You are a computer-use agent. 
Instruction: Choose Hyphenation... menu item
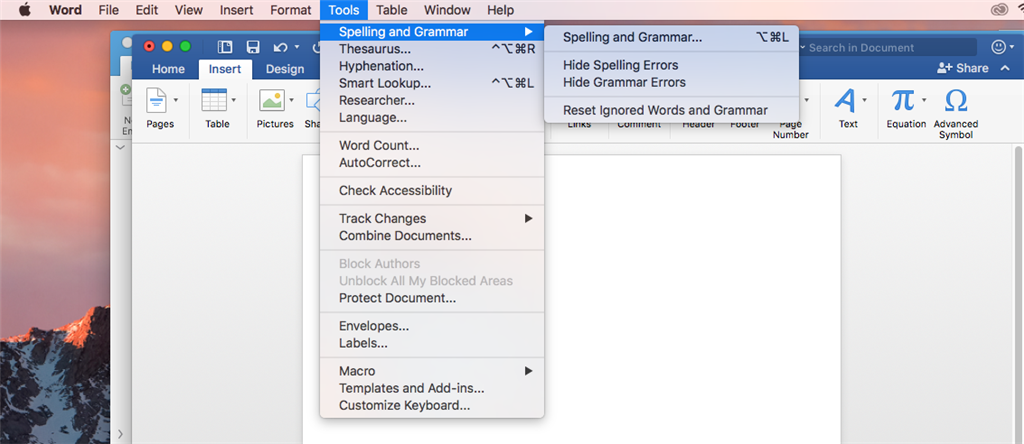(432, 66)
